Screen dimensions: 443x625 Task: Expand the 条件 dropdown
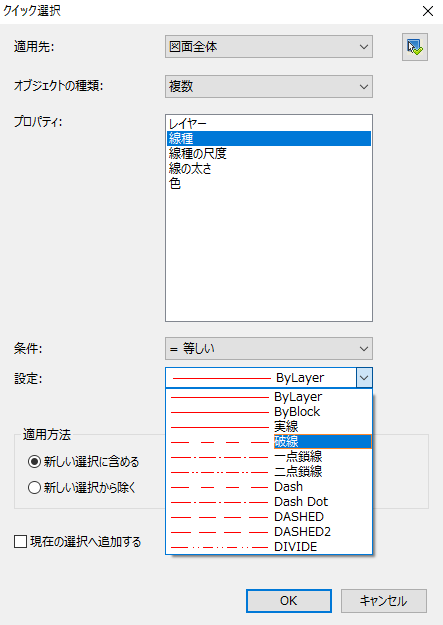(269, 349)
